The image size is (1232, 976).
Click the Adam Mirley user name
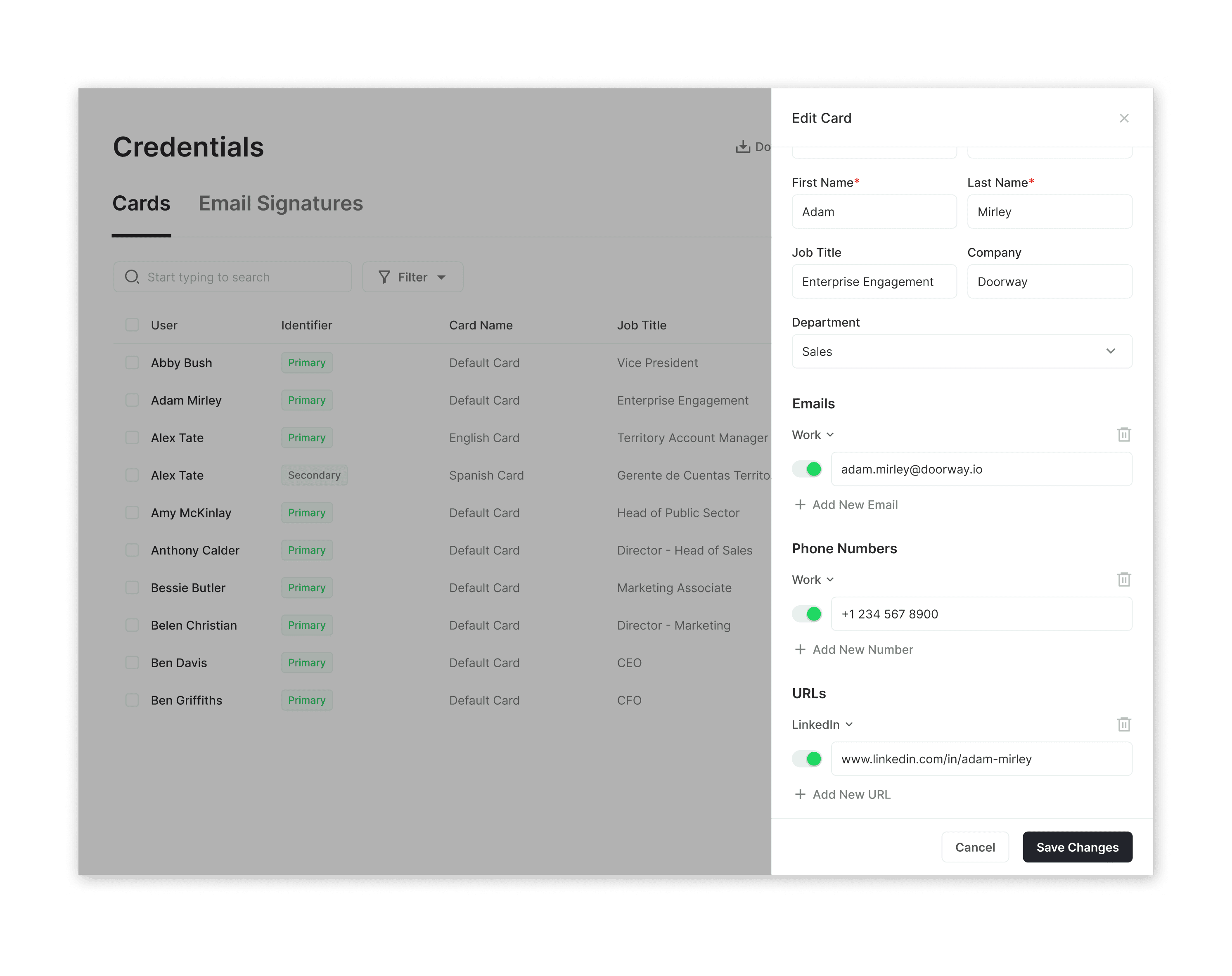click(186, 400)
